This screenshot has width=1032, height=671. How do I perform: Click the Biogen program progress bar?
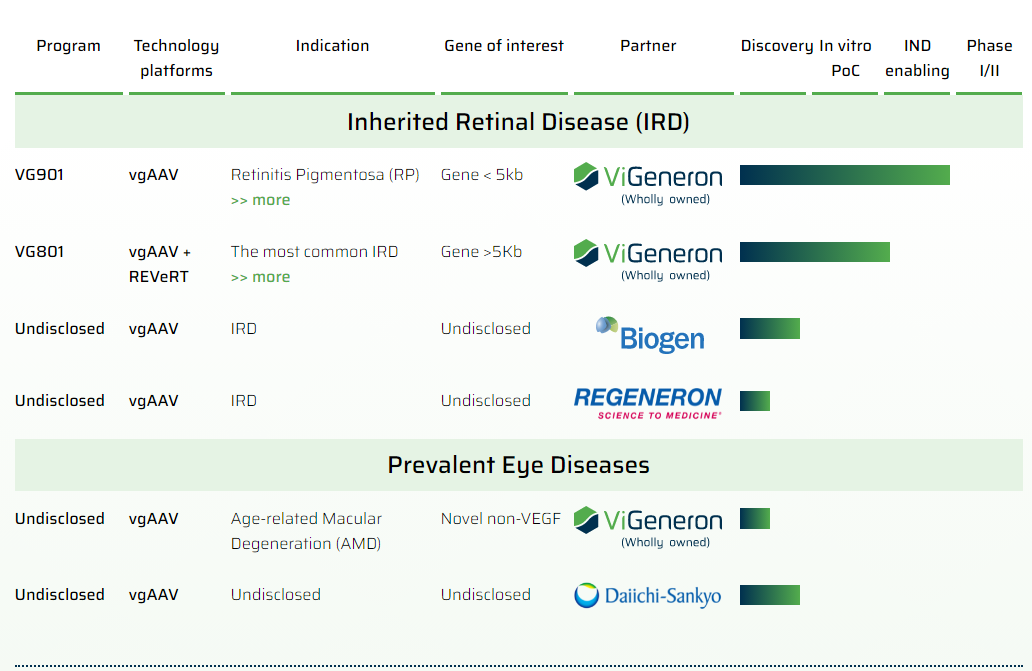click(x=769, y=328)
